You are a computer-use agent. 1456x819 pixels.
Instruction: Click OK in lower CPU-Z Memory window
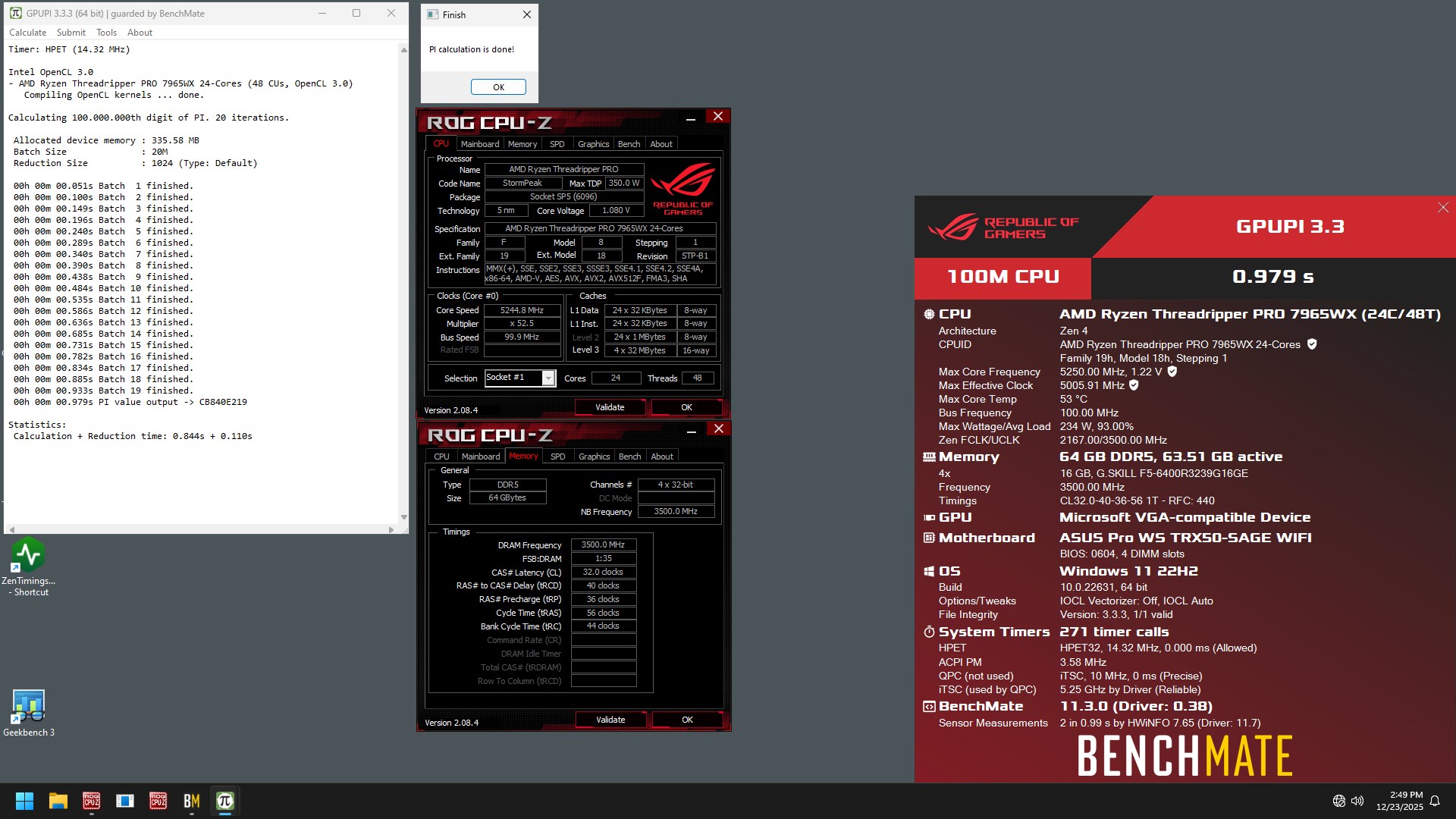(687, 720)
